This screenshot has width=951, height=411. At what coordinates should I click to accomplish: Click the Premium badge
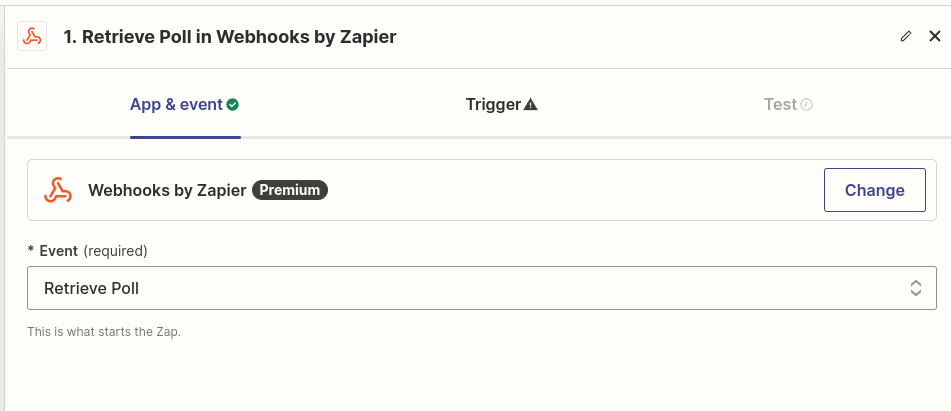tap(290, 190)
